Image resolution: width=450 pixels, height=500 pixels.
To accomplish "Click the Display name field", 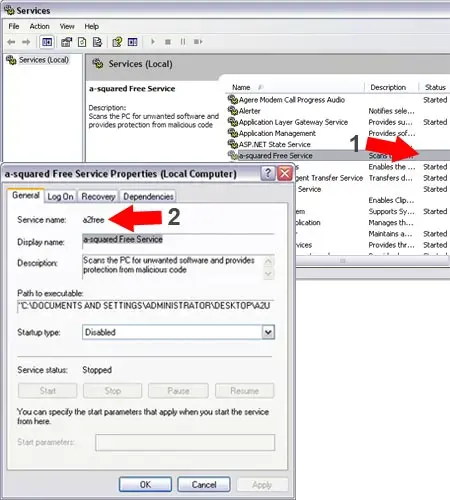I will (x=178, y=241).
